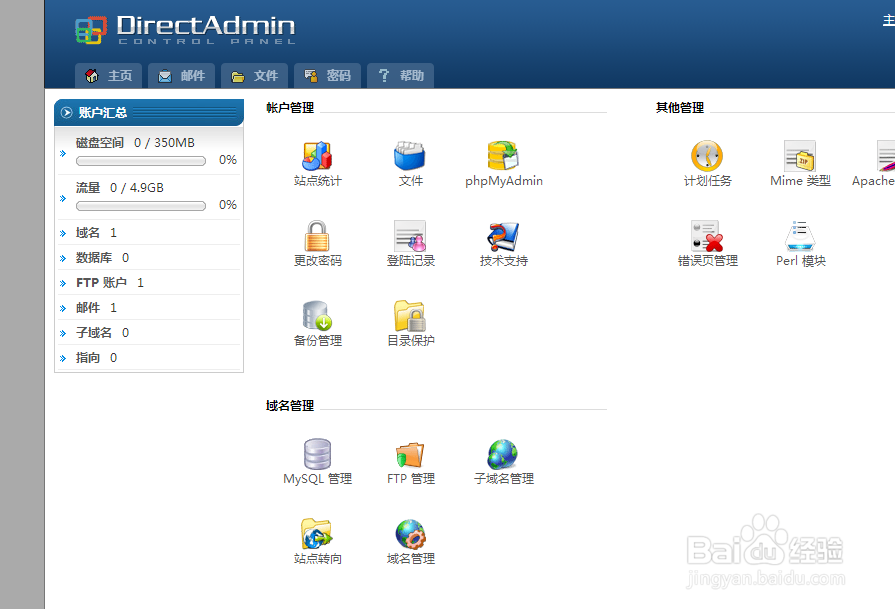The height and width of the screenshot is (609, 895).
Task: Open Perl 模块 icon
Action: (800, 236)
